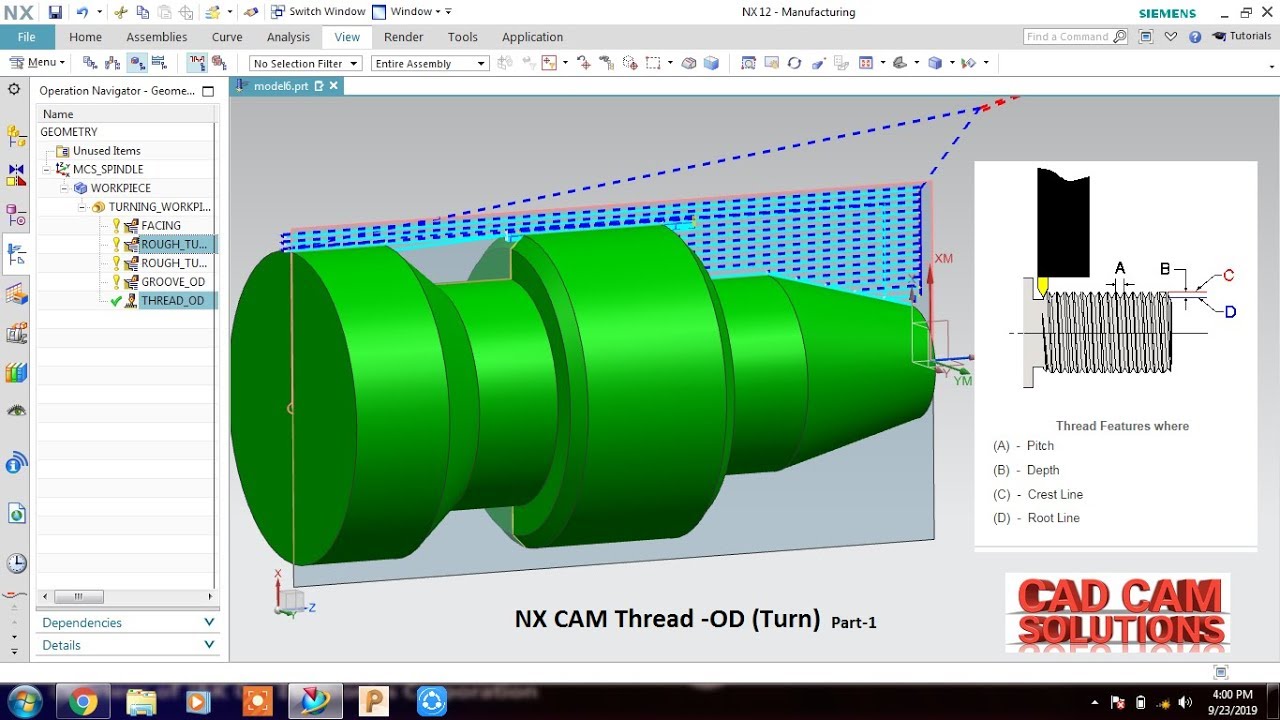This screenshot has width=1280, height=720.
Task: Click the navigator horizontal scrollbar thumb
Action: [79, 597]
